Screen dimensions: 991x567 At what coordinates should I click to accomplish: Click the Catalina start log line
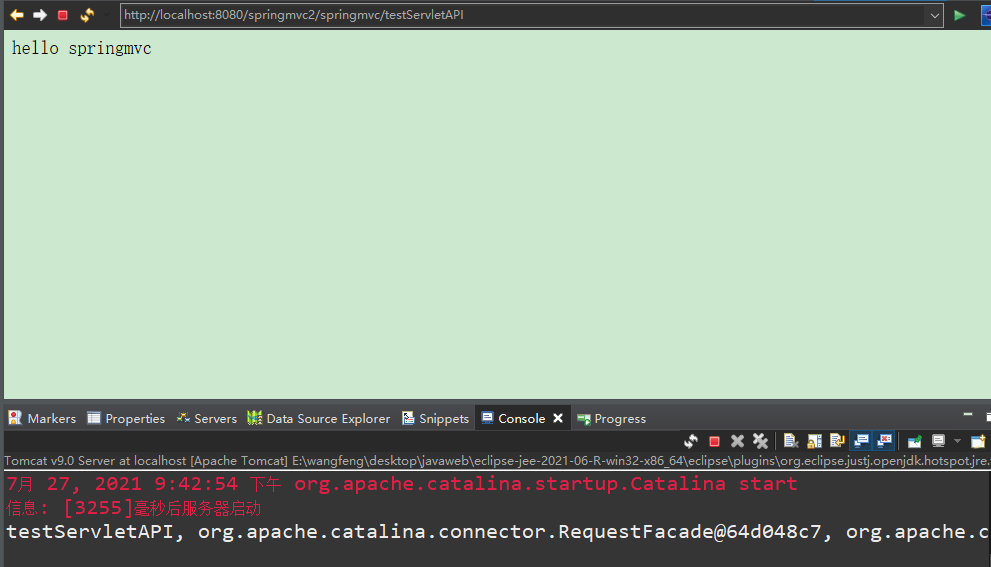(402, 484)
